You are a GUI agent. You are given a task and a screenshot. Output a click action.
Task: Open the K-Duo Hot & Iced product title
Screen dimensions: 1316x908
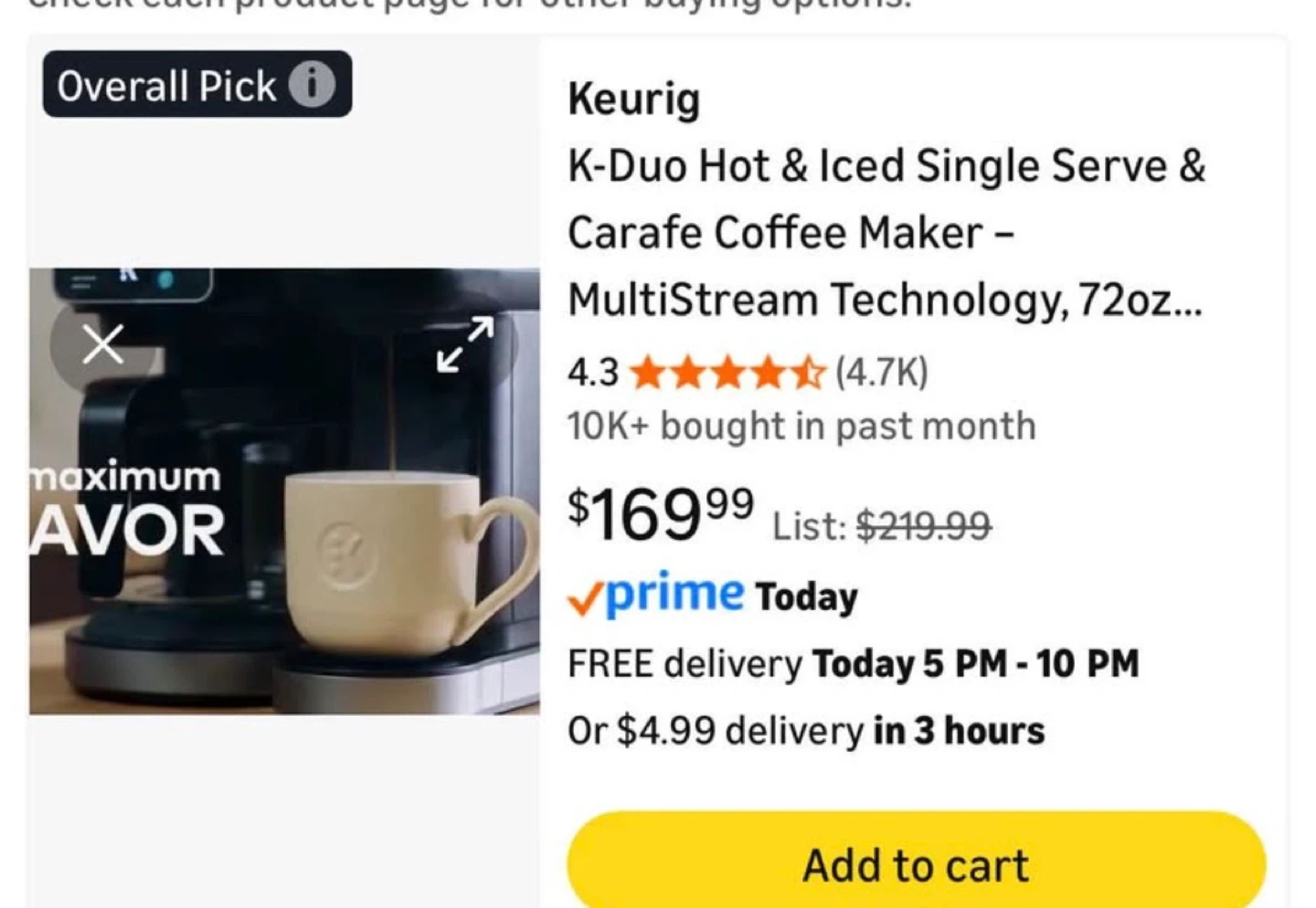pyautogui.click(x=886, y=233)
